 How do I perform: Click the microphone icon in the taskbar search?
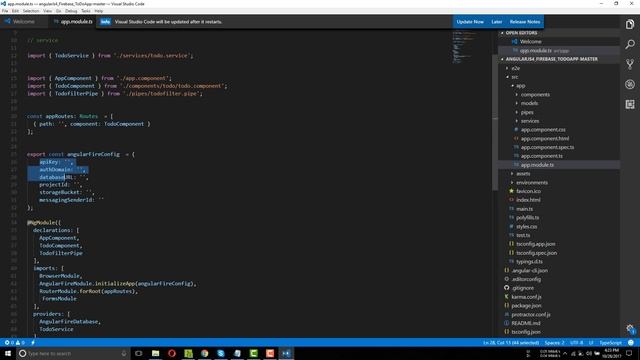pyautogui.click(x=124, y=353)
